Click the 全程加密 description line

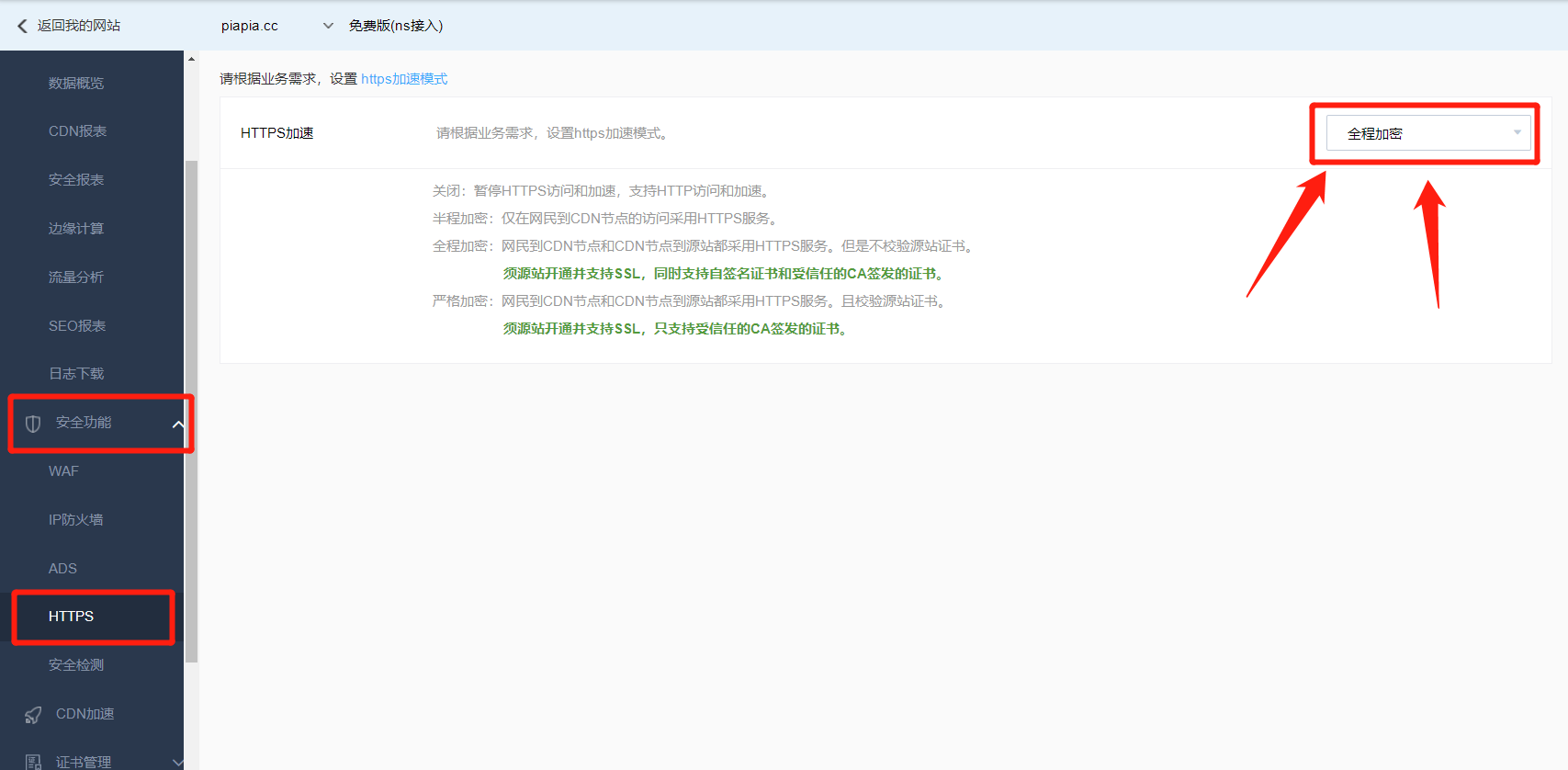pos(705,246)
